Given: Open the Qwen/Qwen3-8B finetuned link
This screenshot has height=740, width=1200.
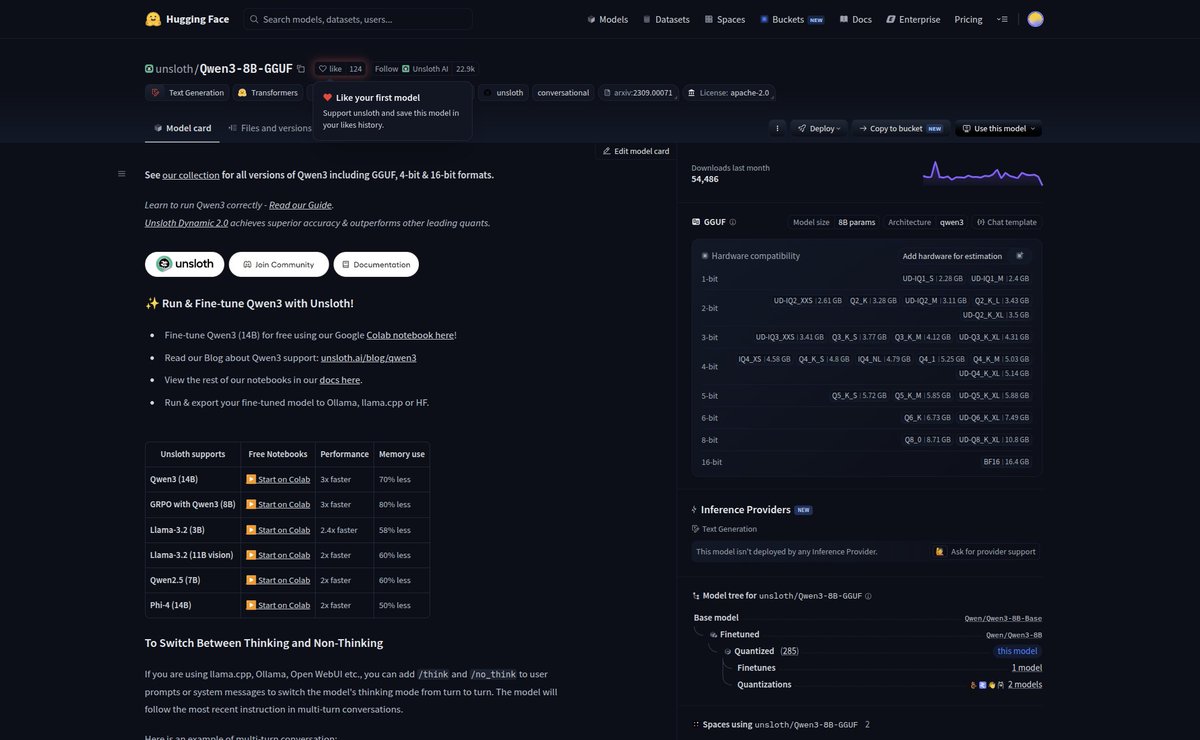Looking at the screenshot, I should coord(1014,635).
